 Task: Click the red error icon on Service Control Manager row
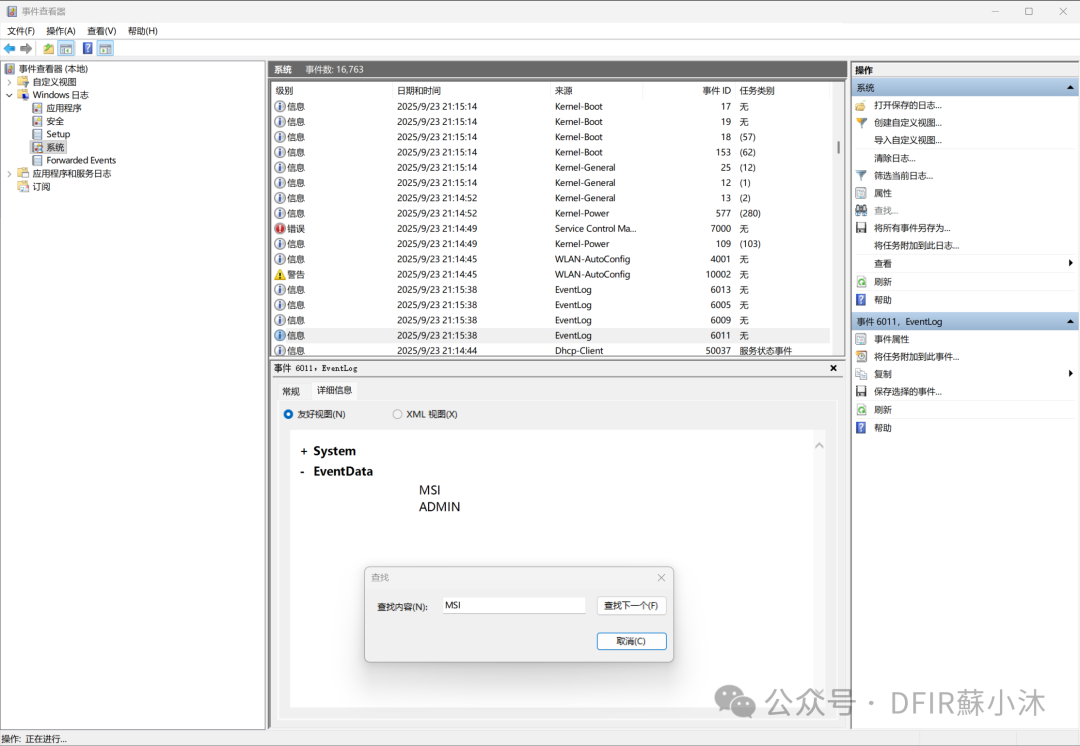pyautogui.click(x=280, y=229)
